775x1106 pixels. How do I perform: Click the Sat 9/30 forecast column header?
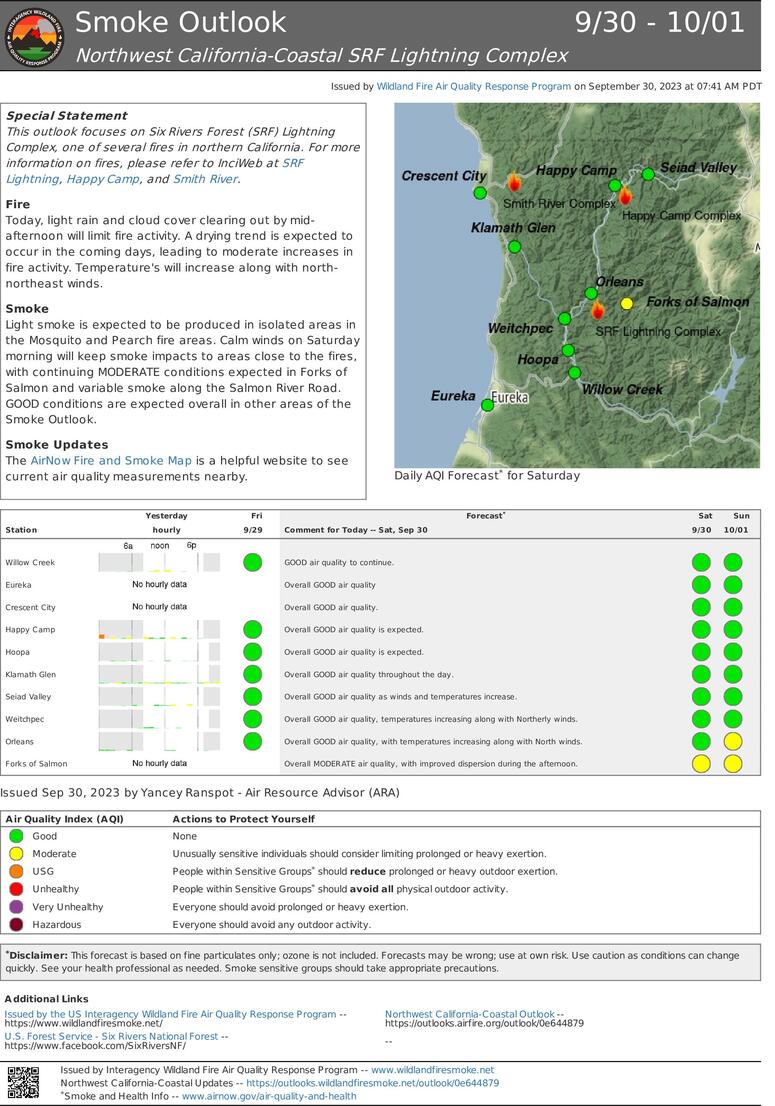coord(702,523)
